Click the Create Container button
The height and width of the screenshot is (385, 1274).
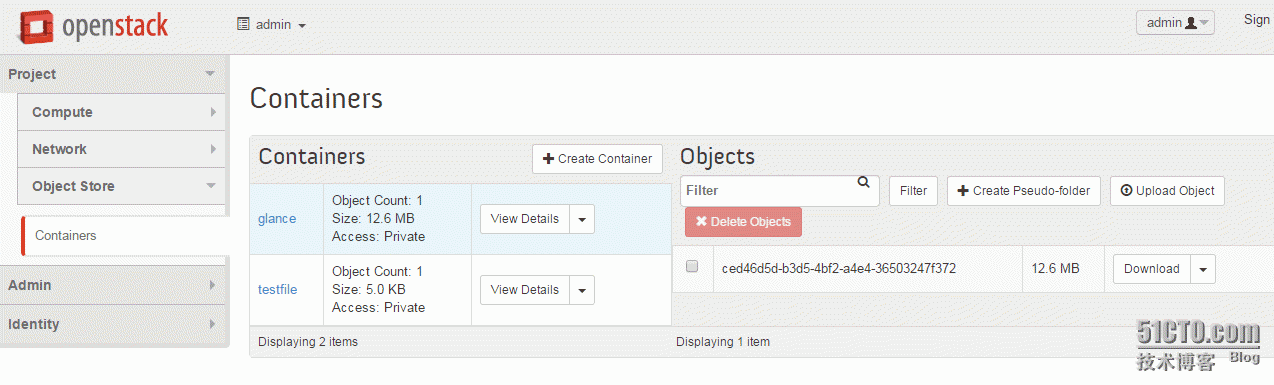click(597, 158)
